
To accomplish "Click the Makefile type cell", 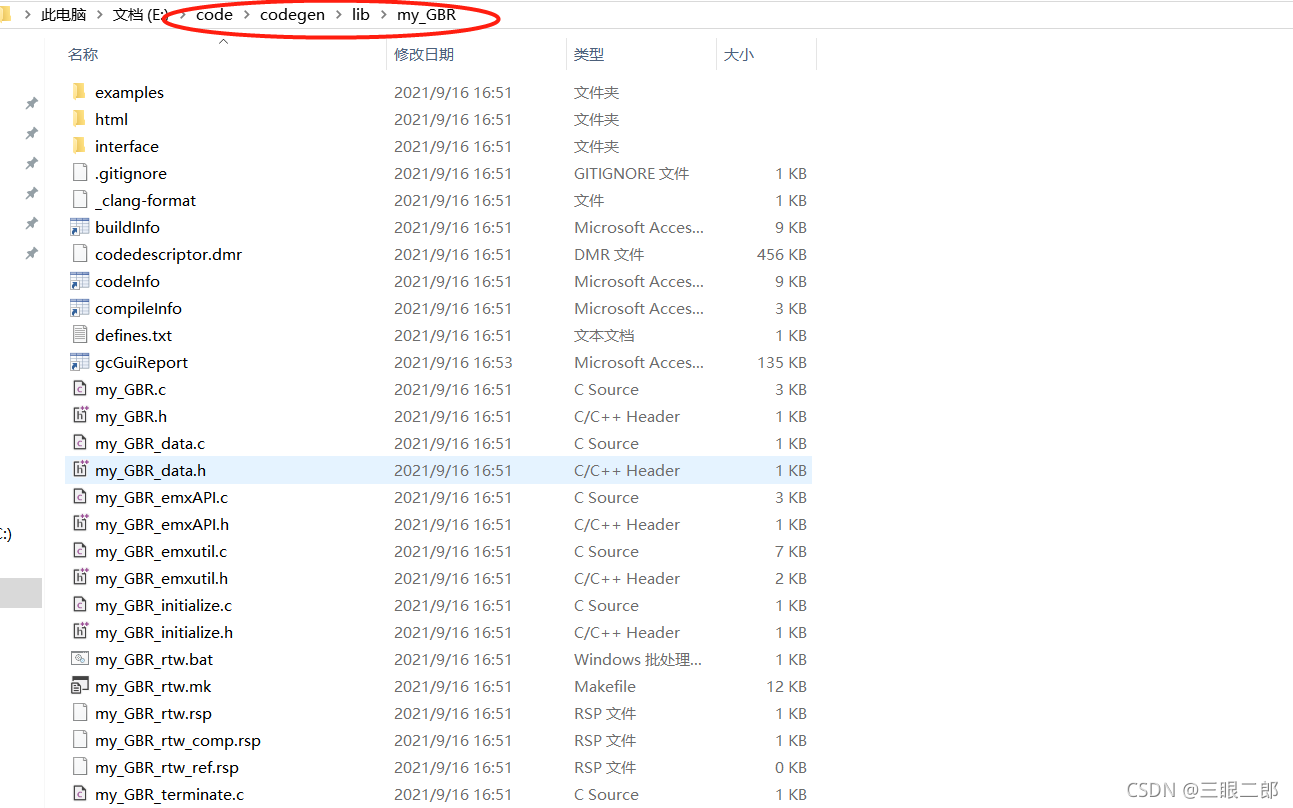I will click(605, 686).
